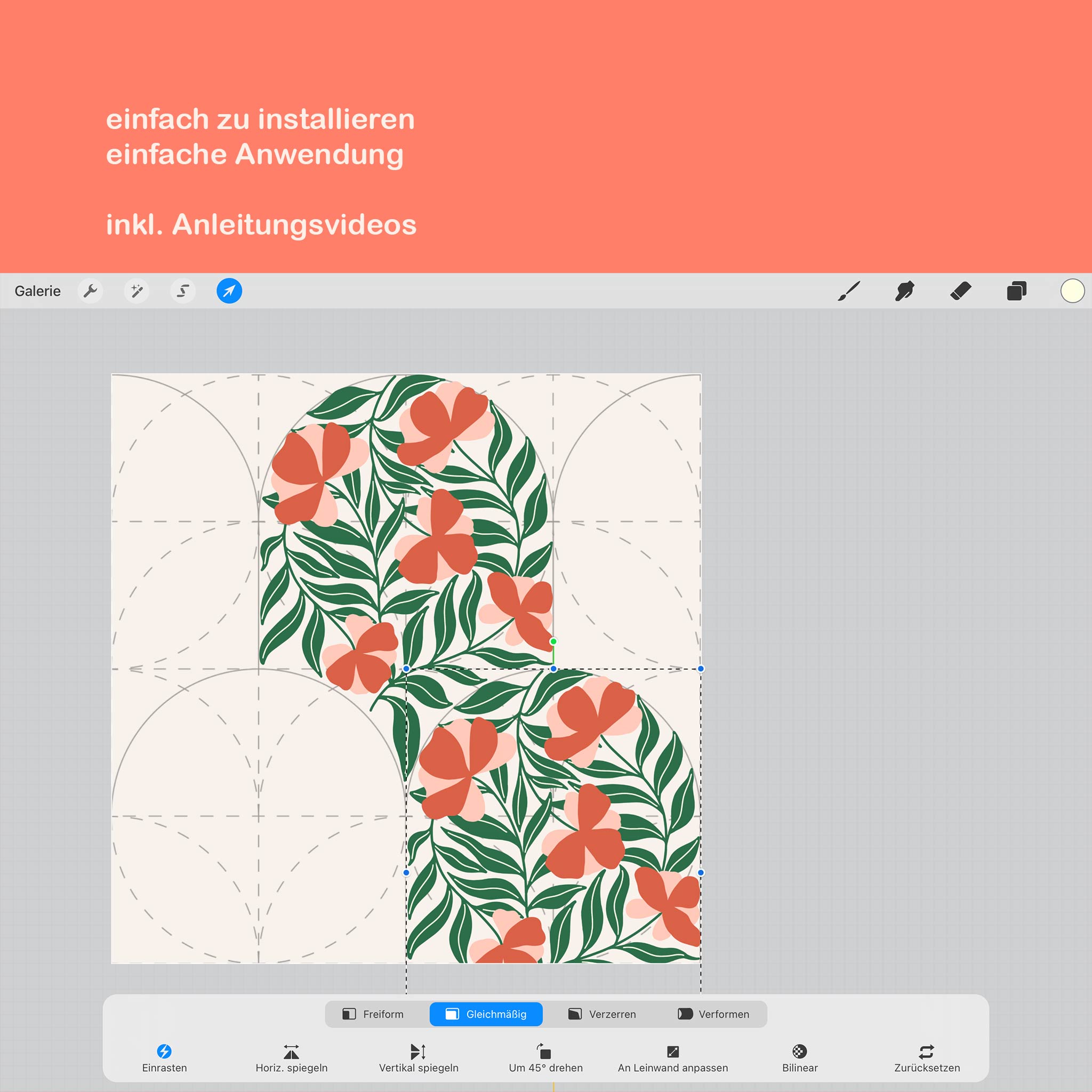The height and width of the screenshot is (1092, 1092).
Task: Switch to Verzerren transform mode
Action: pyautogui.click(x=602, y=1014)
